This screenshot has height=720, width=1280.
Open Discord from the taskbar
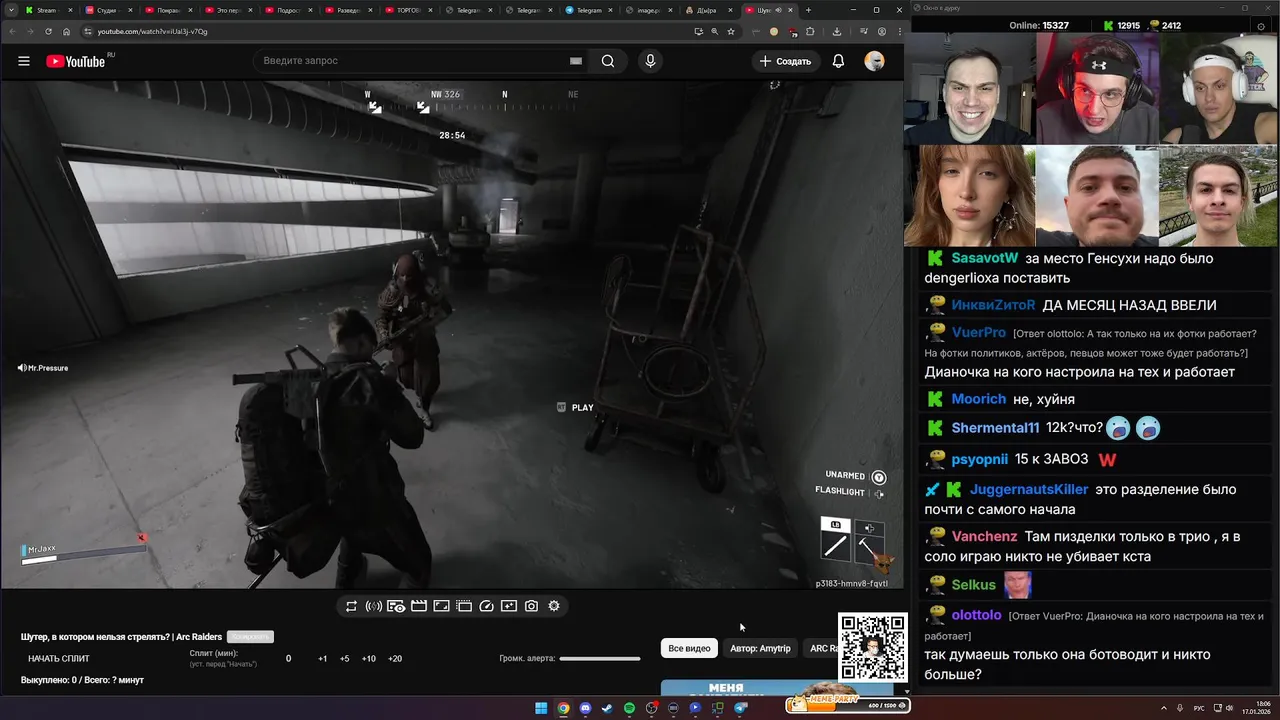tap(585, 708)
